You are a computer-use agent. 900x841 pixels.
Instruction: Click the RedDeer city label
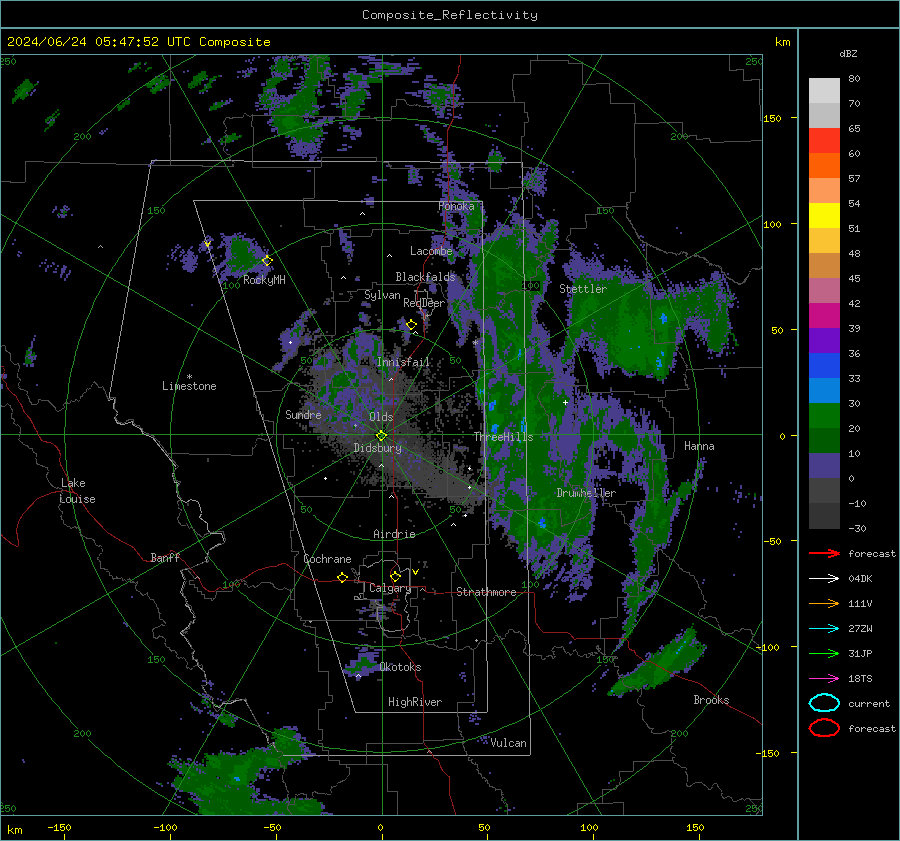(424, 303)
